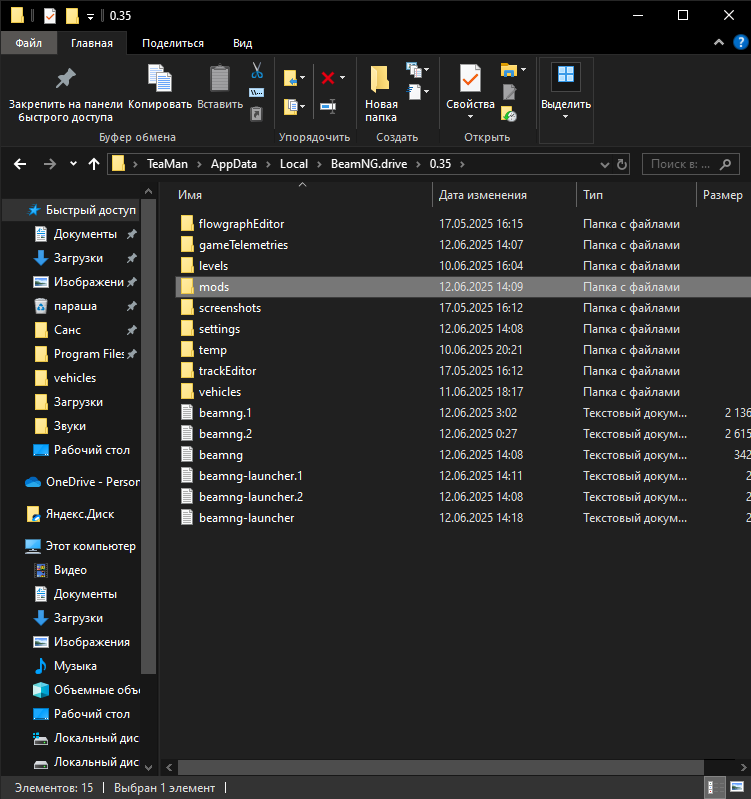Click the Copy path icon below scissors
Viewport: 751px width, 799px height.
tap(256, 93)
